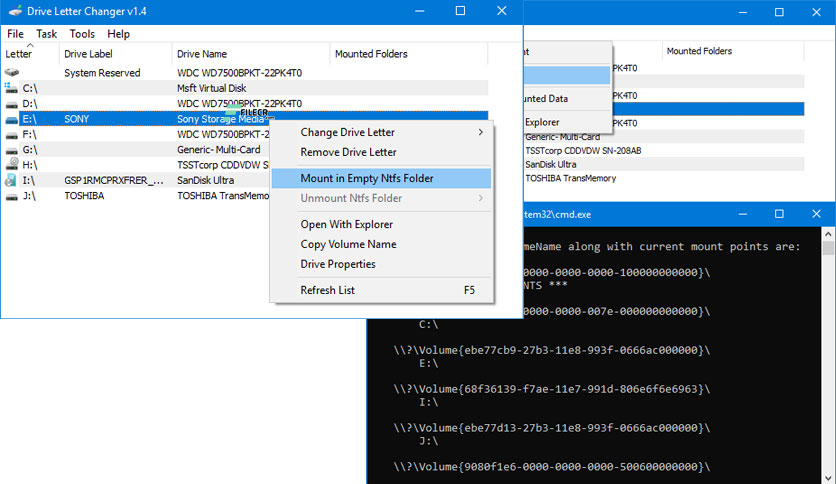Minimize the cmd.exe window
The height and width of the screenshot is (484, 836).
tap(743, 214)
